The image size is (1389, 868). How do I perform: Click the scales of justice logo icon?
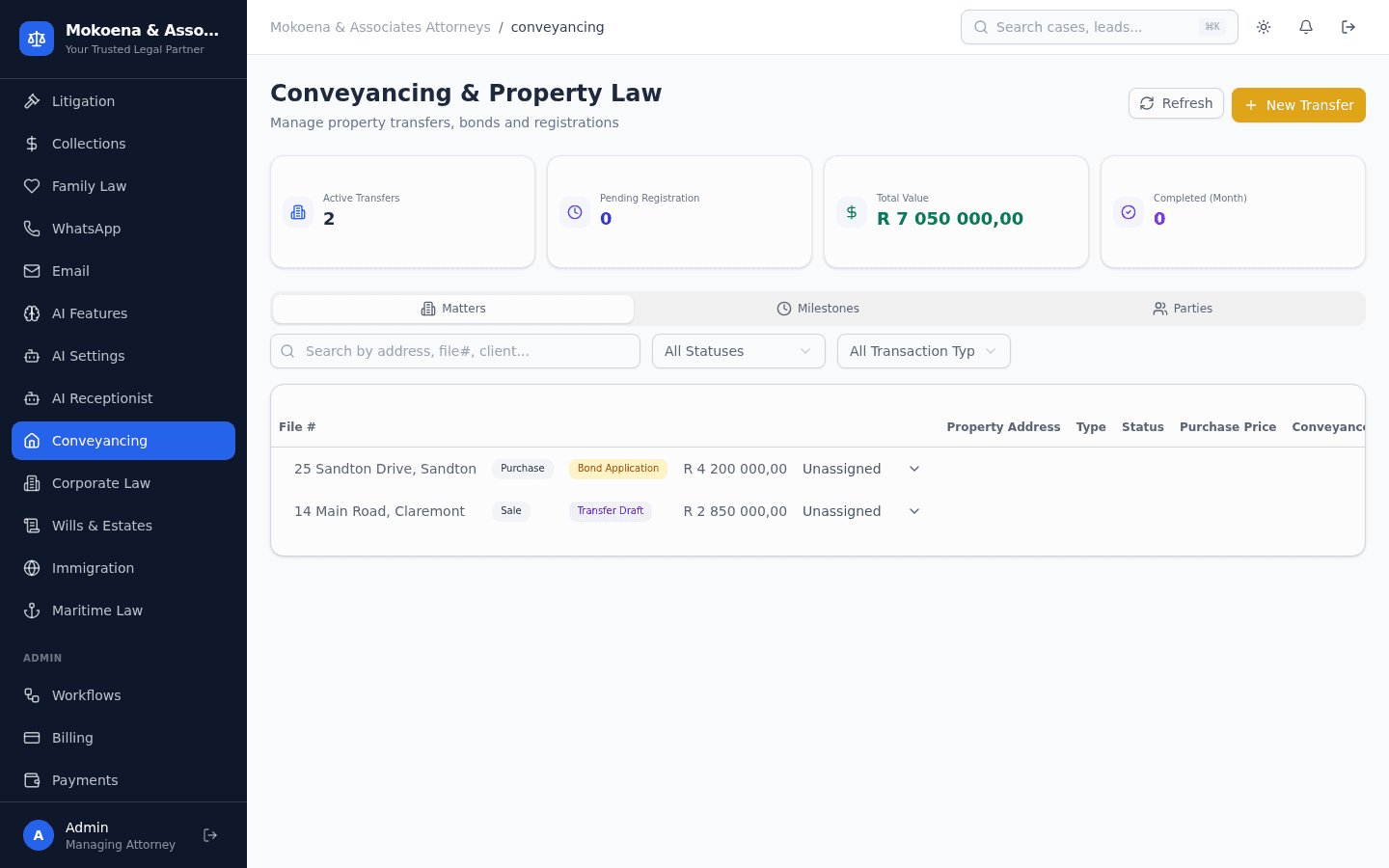(37, 39)
